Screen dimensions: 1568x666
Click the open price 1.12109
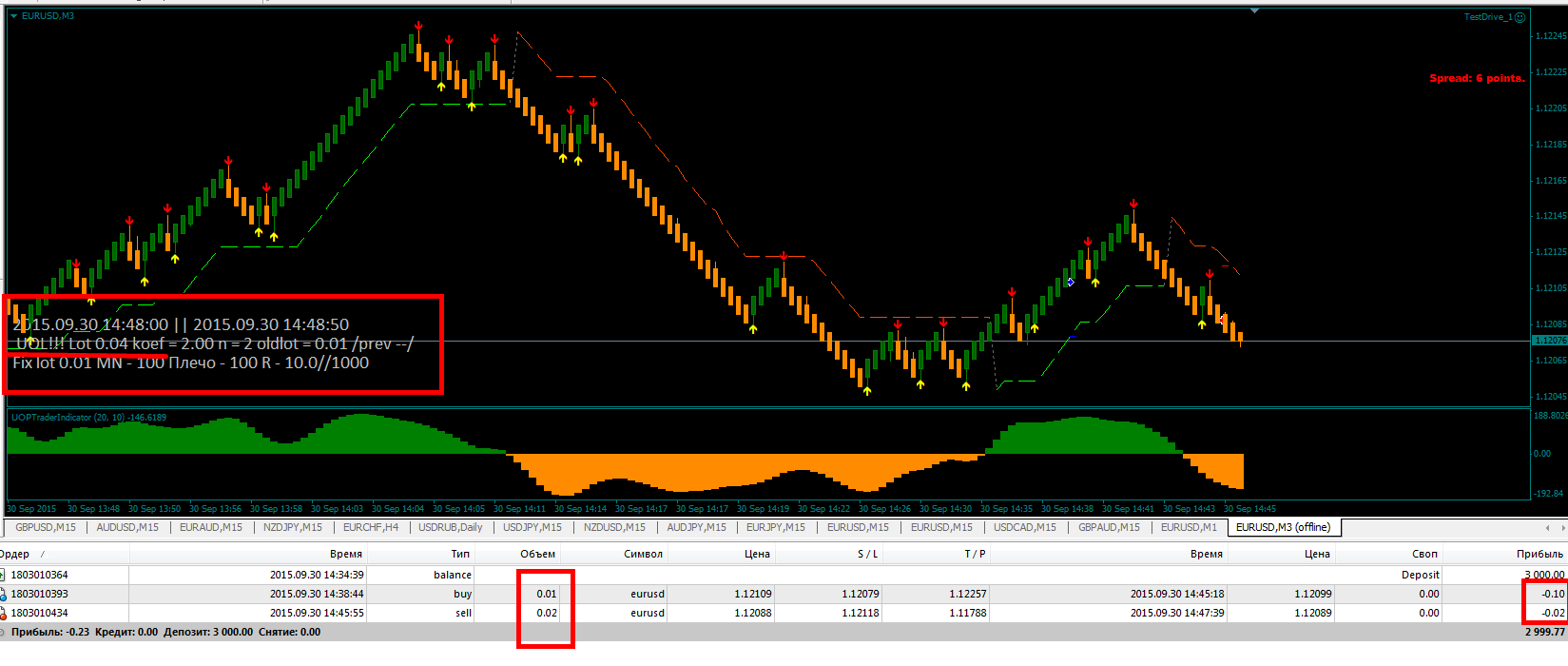[x=752, y=594]
